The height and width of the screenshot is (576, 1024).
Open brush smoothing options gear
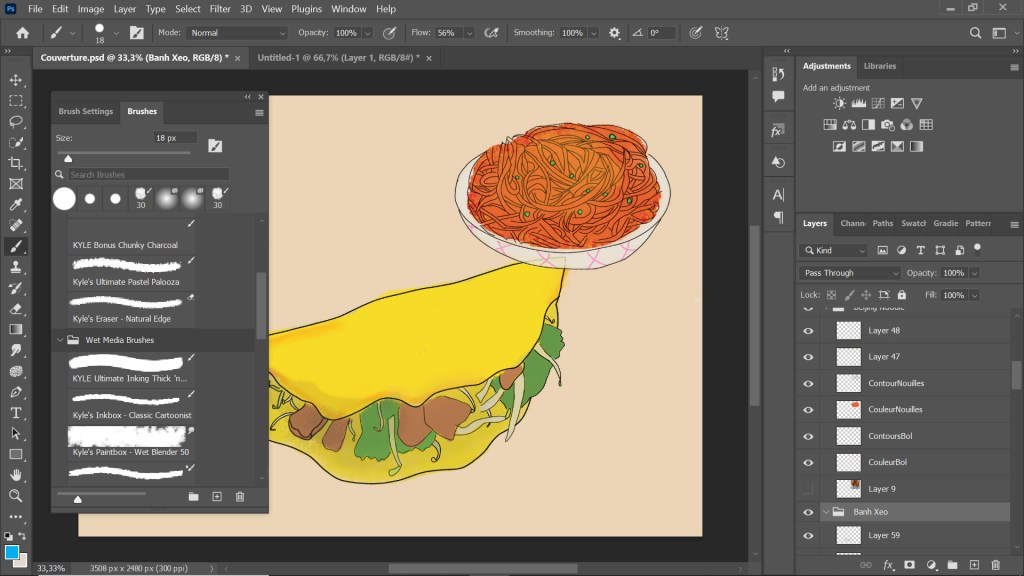[x=614, y=33]
